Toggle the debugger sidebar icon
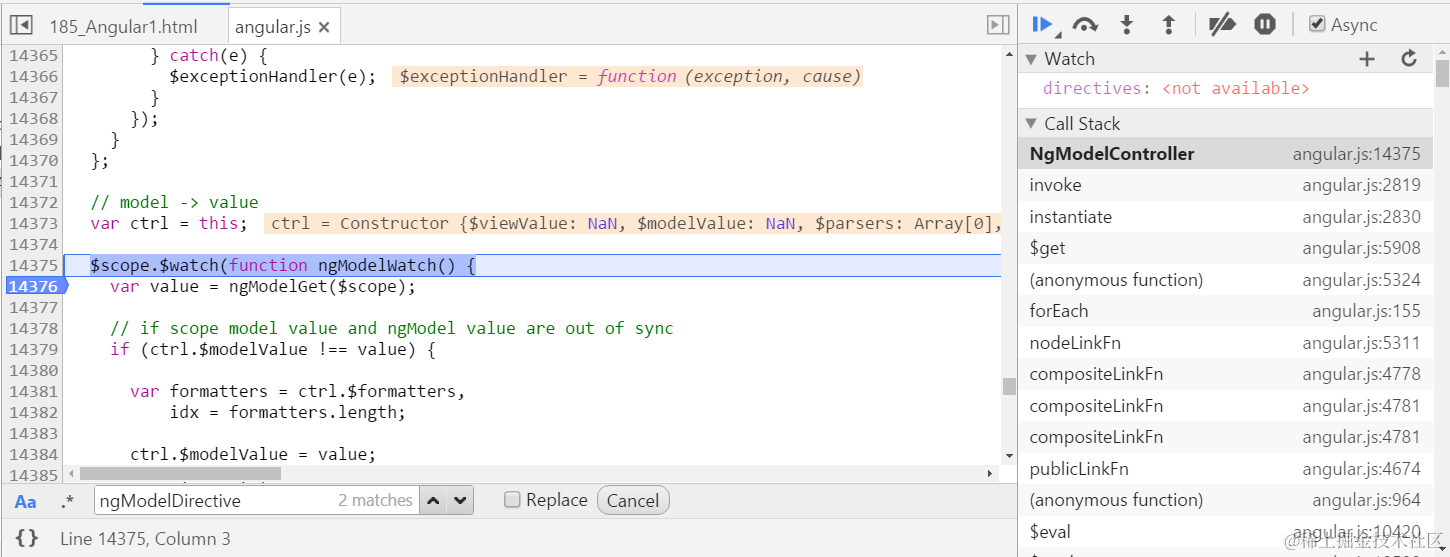The width and height of the screenshot is (1450, 557). pyautogui.click(x=997, y=25)
